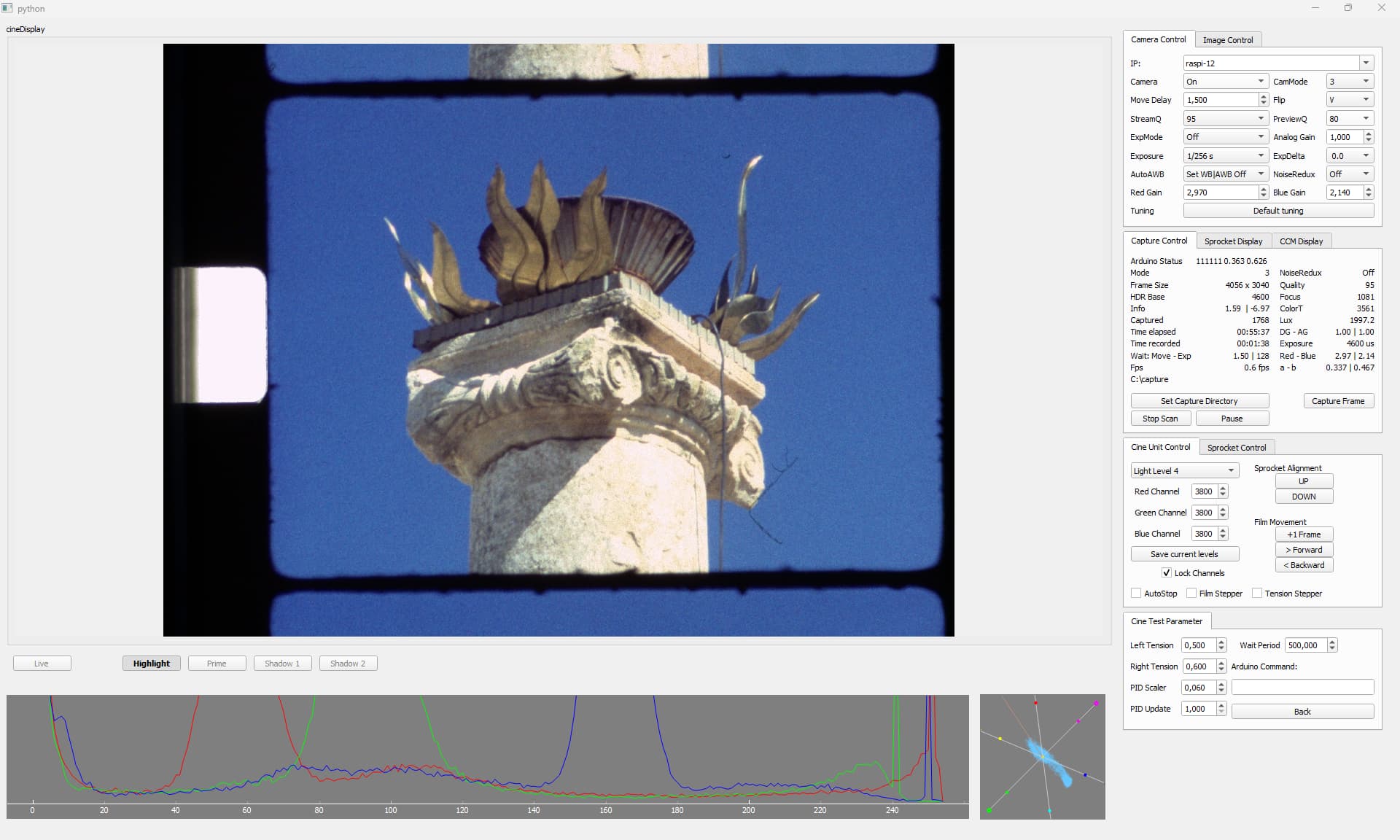Viewport: 1400px width, 840px height.
Task: Enable the AutoStop checkbox
Action: pos(1136,594)
